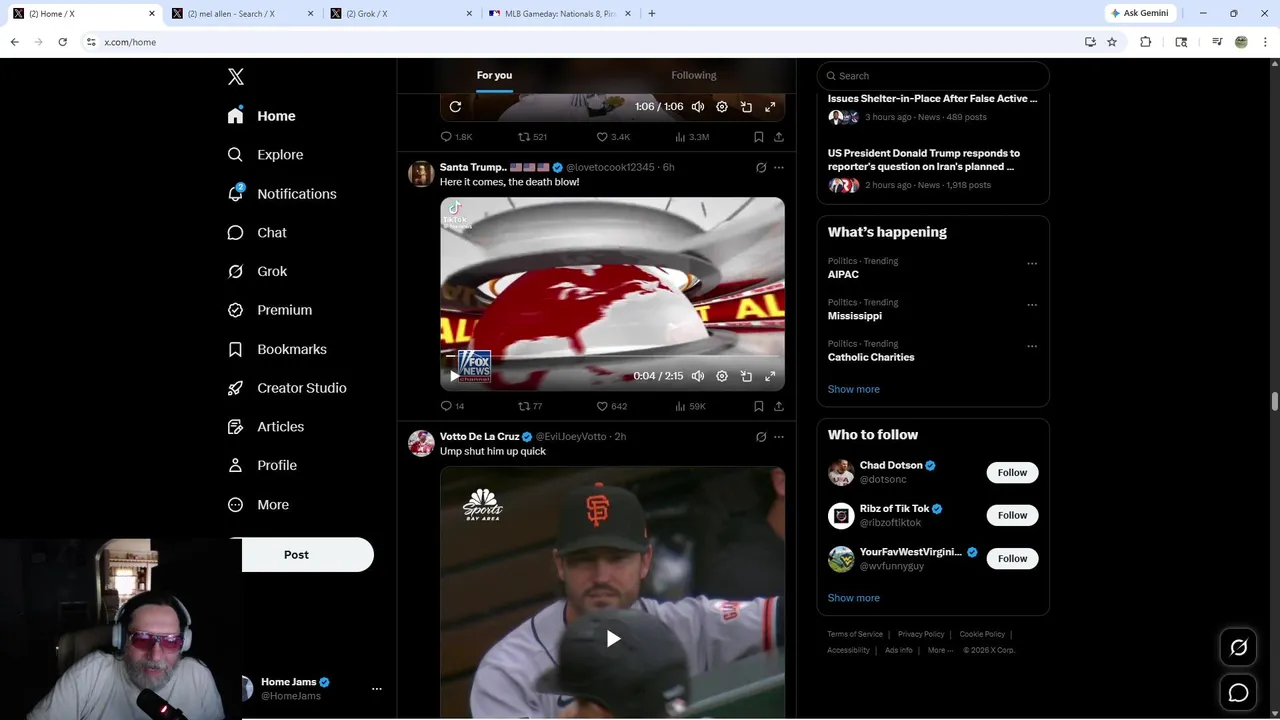Viewport: 1280px width, 720px height.
Task: Open the Privacy Policy link
Action: pyautogui.click(x=921, y=634)
